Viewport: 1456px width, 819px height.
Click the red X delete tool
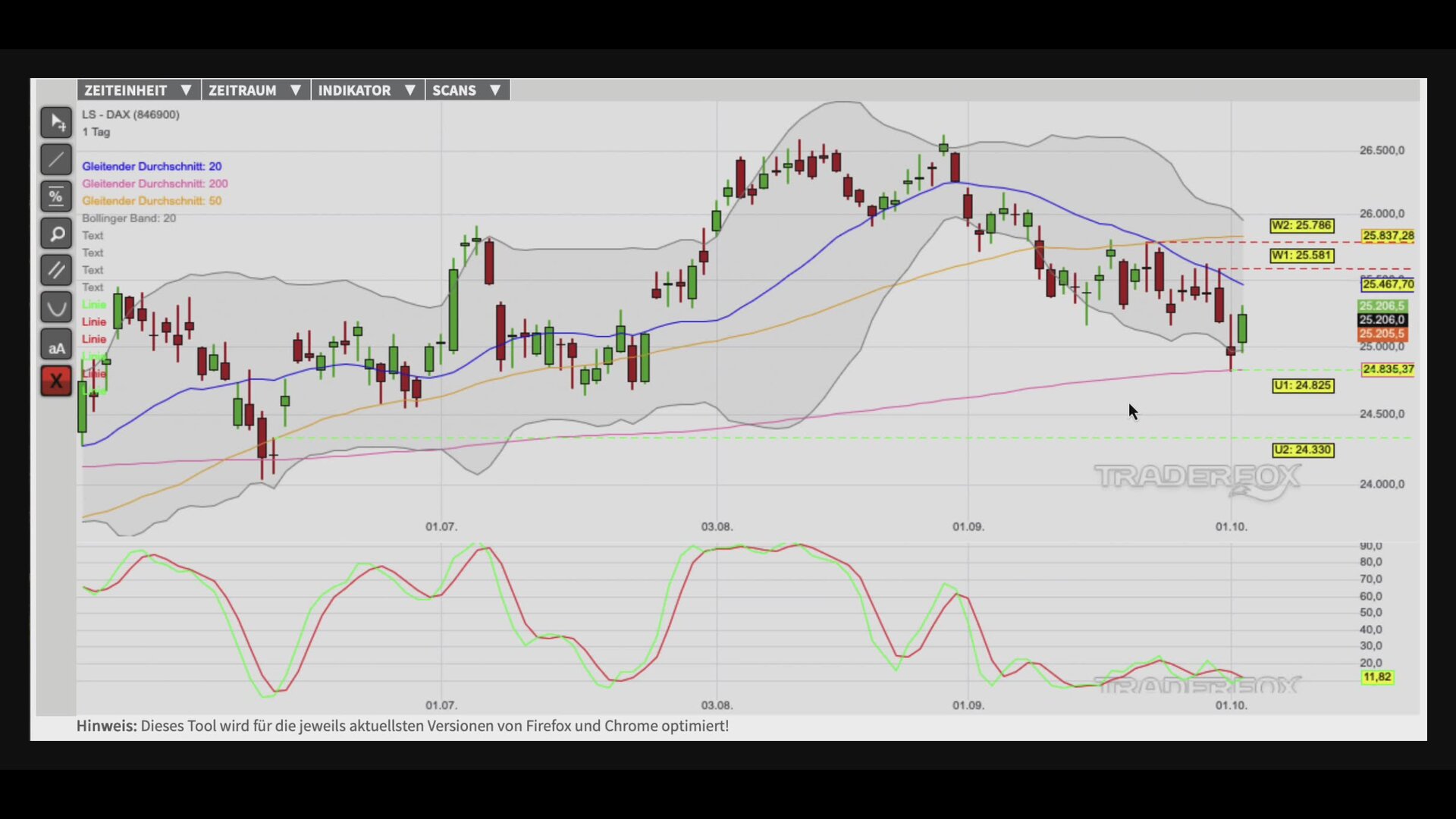point(56,381)
